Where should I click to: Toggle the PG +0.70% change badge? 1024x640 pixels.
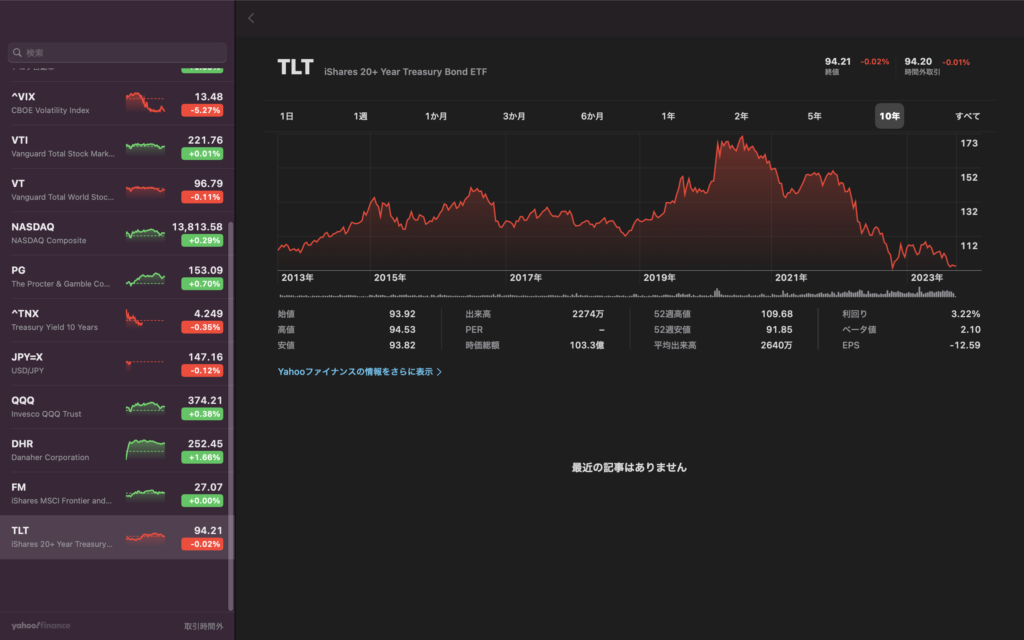[202, 284]
